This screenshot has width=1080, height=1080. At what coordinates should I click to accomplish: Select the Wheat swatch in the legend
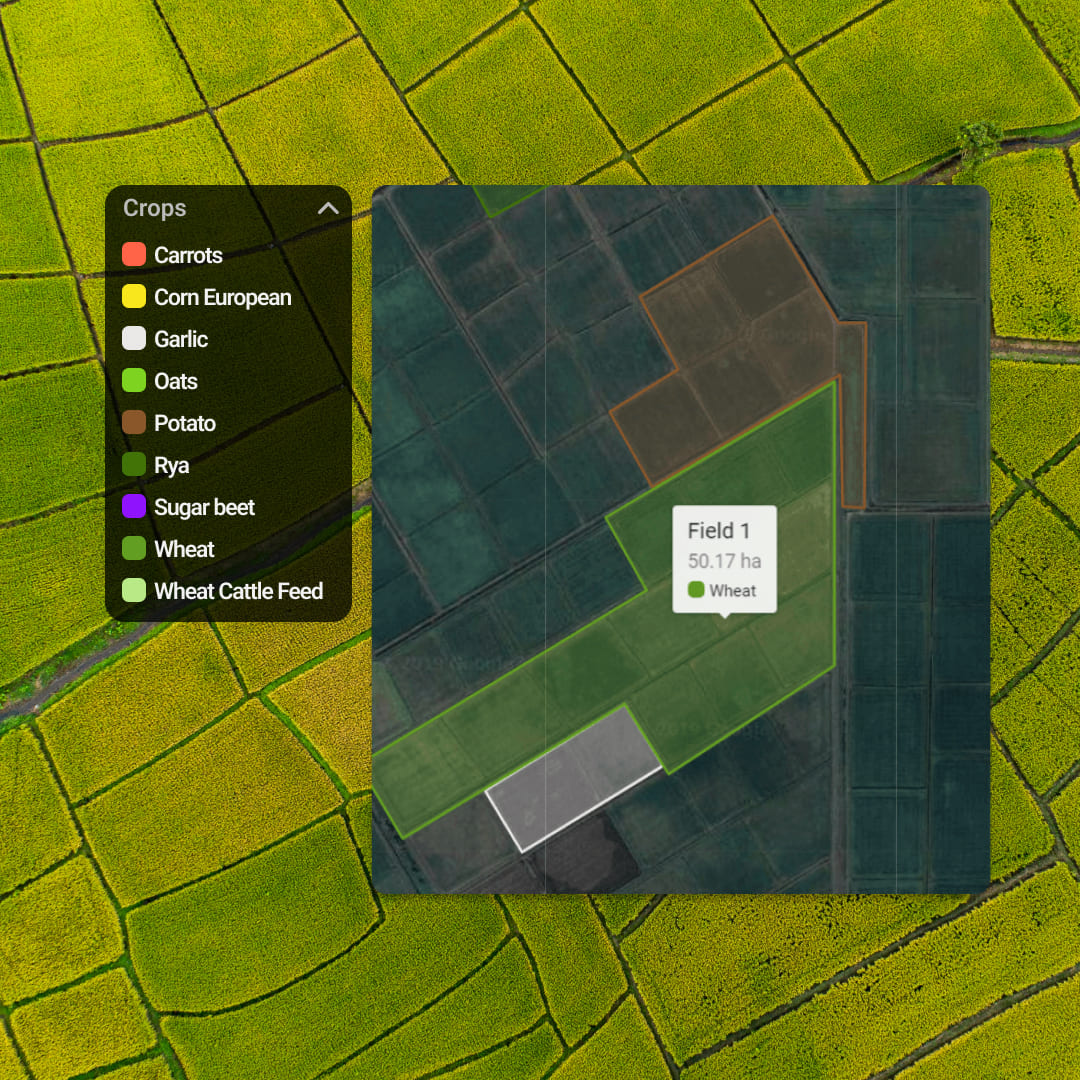pyautogui.click(x=134, y=549)
